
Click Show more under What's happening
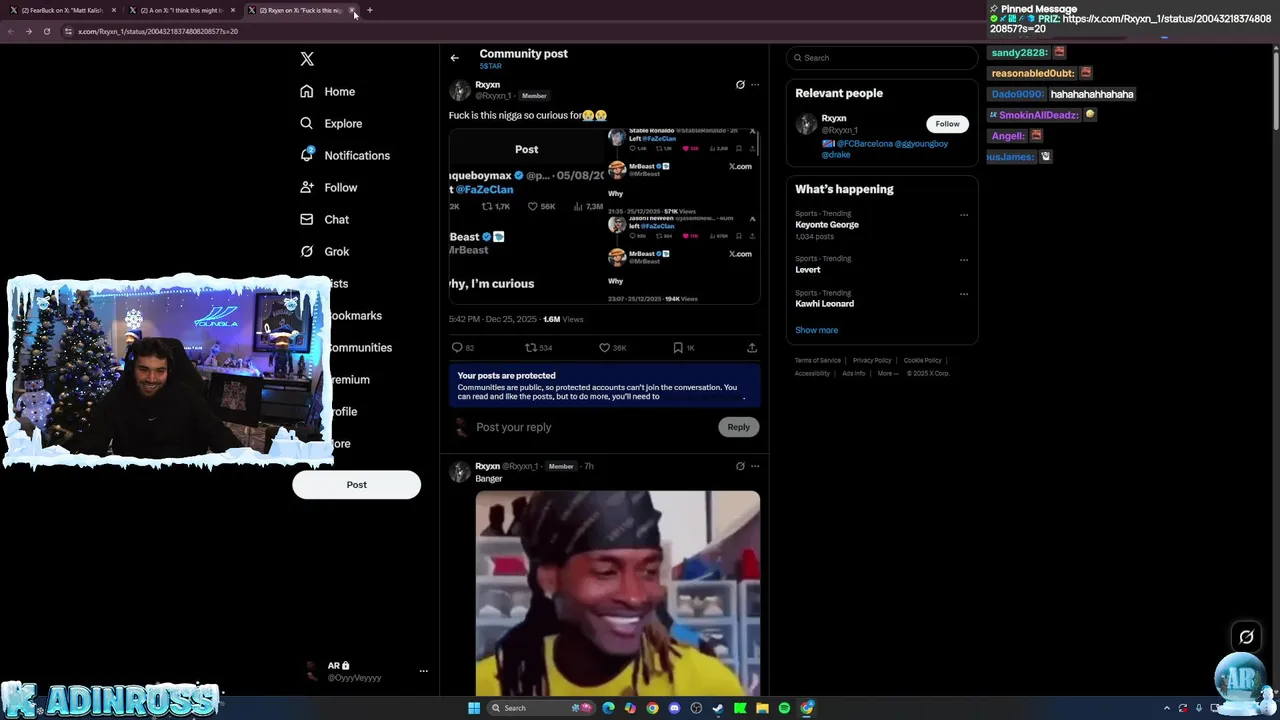[816, 330]
